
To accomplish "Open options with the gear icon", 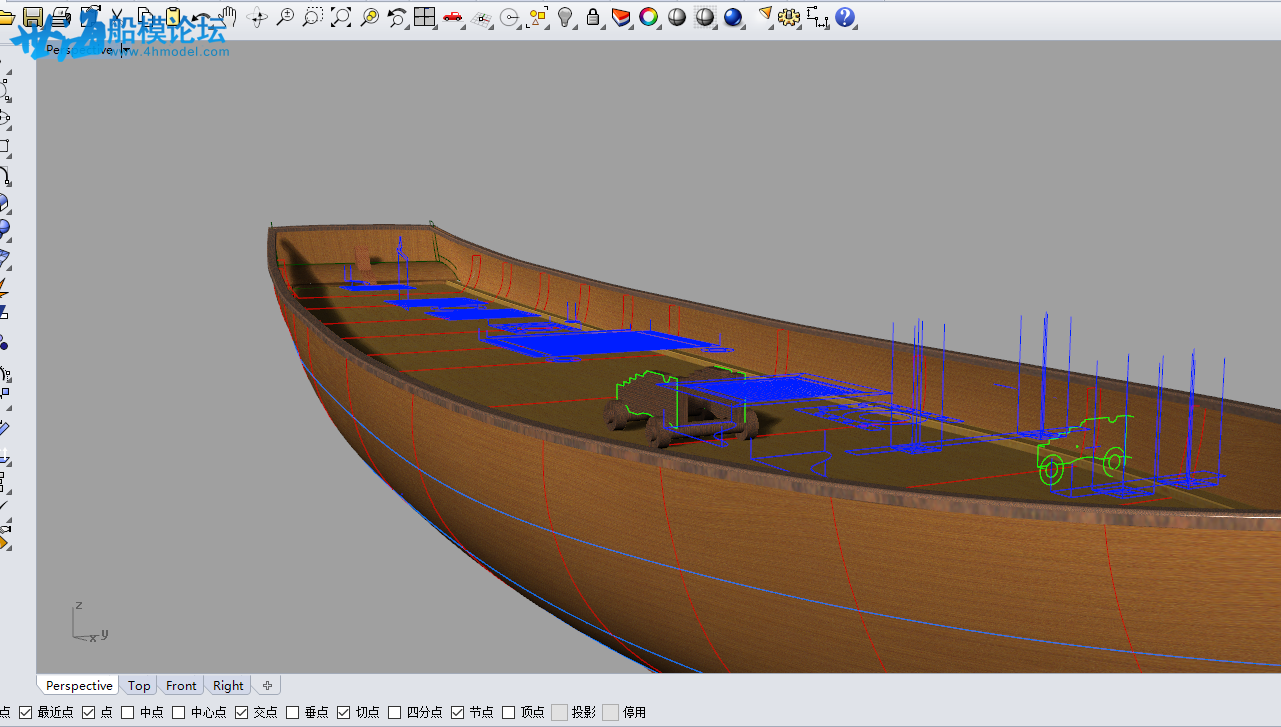I will pyautogui.click(x=790, y=17).
